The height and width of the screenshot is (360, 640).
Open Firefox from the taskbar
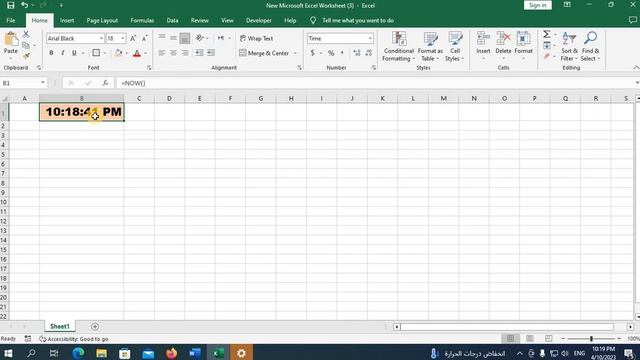tap(171, 353)
